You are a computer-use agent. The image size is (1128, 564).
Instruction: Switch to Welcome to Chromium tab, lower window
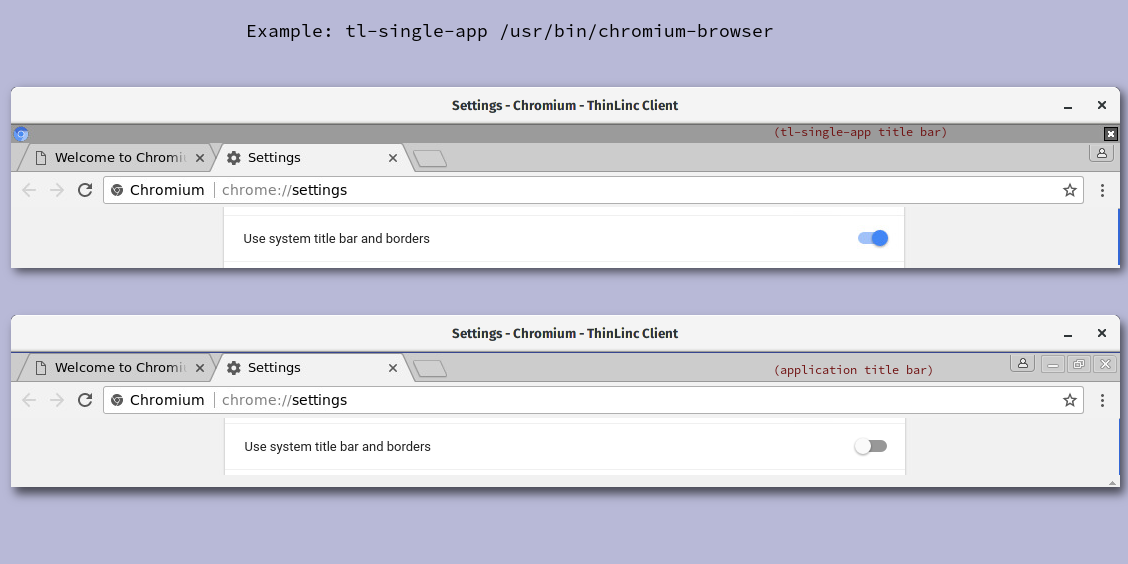coord(115,368)
